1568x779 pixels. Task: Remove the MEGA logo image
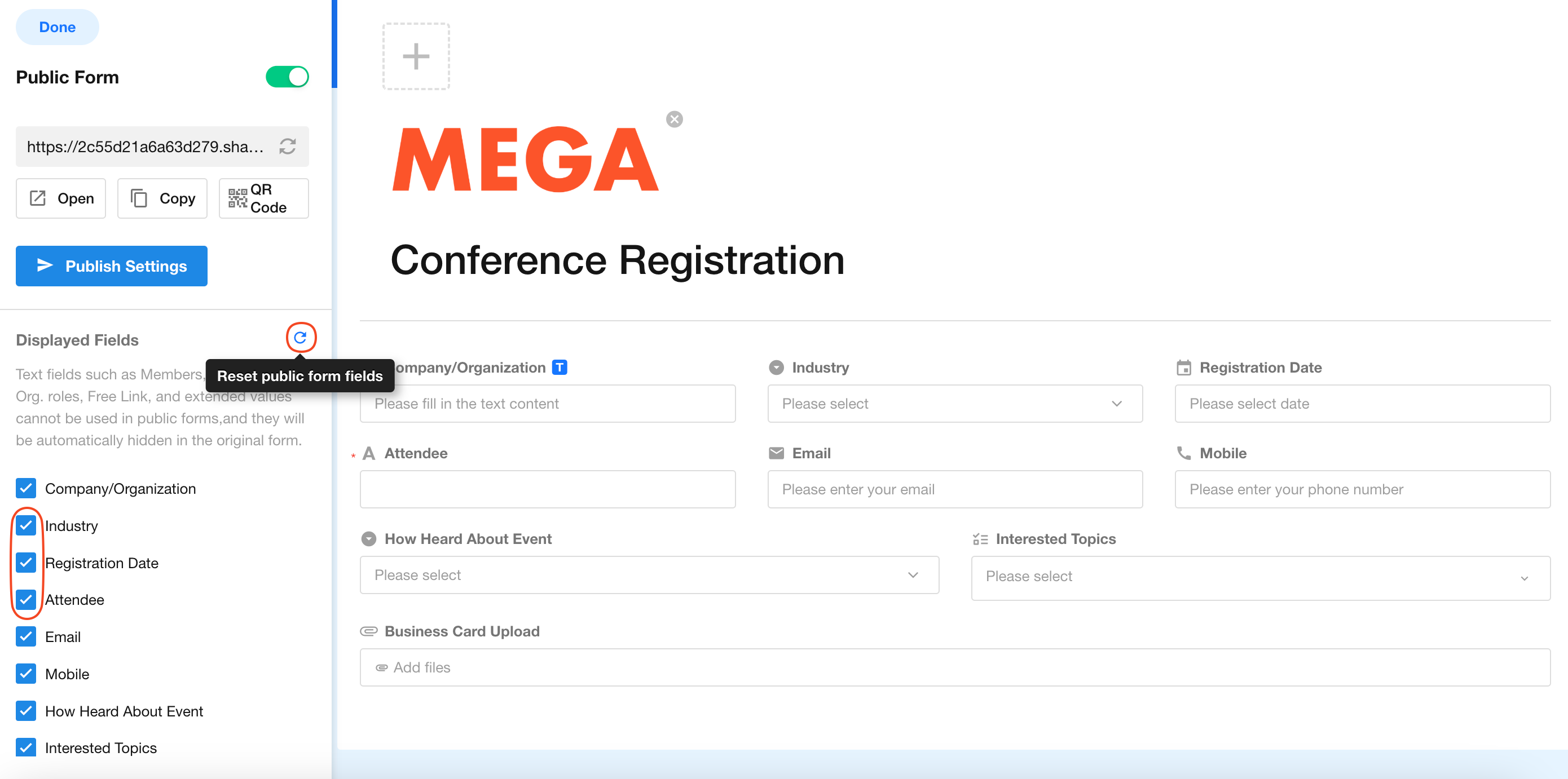[674, 119]
